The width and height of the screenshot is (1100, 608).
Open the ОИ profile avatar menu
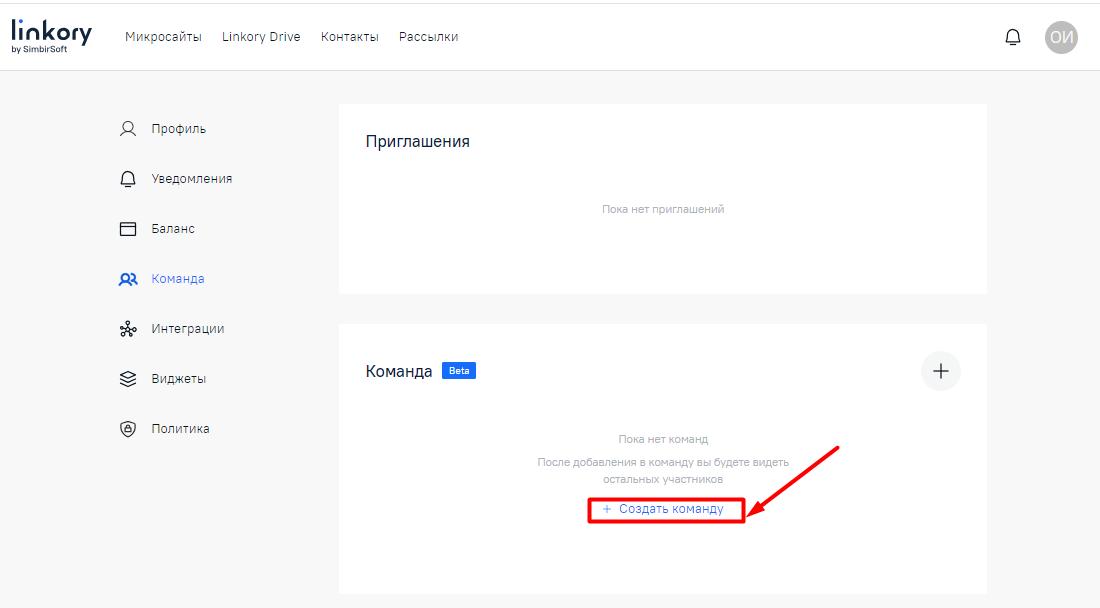[1062, 36]
